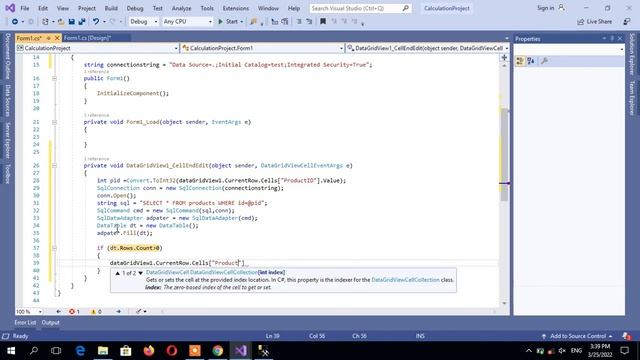Viewport: 640px width, 360px height.
Task: Open the Start button dropdown arrow
Action: pos(242,22)
